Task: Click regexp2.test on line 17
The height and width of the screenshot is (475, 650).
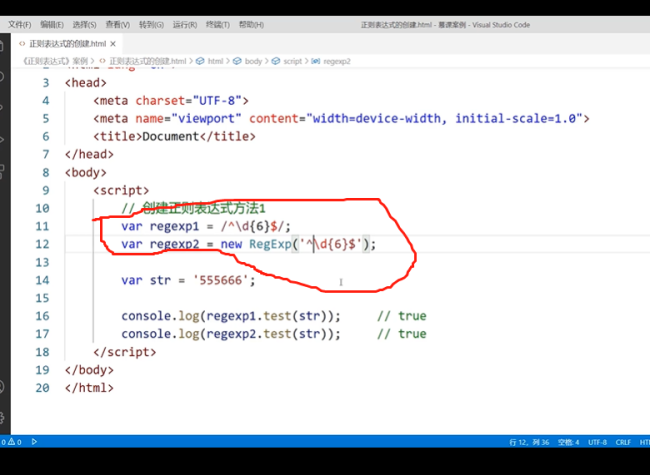Action: pos(249,334)
